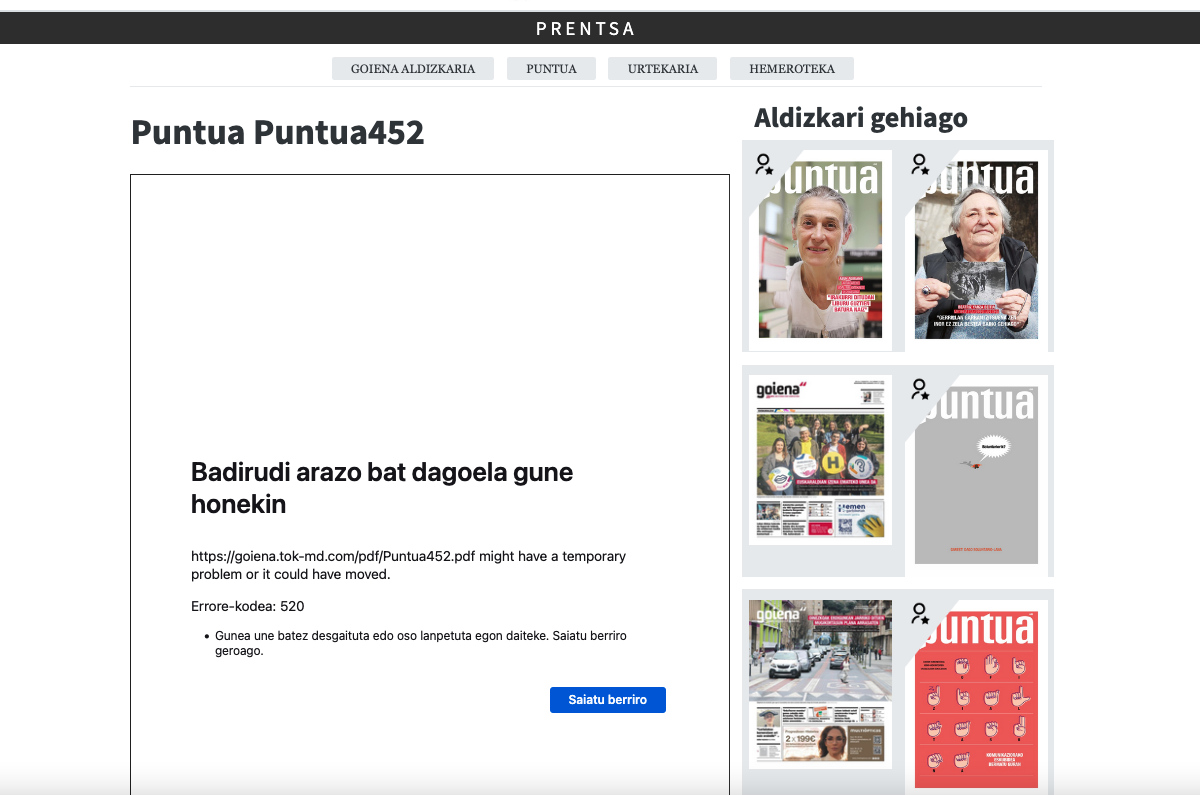The width and height of the screenshot is (1200, 795).
Task: Click subscriber icon on grey Puntua cover
Action: pos(921,389)
